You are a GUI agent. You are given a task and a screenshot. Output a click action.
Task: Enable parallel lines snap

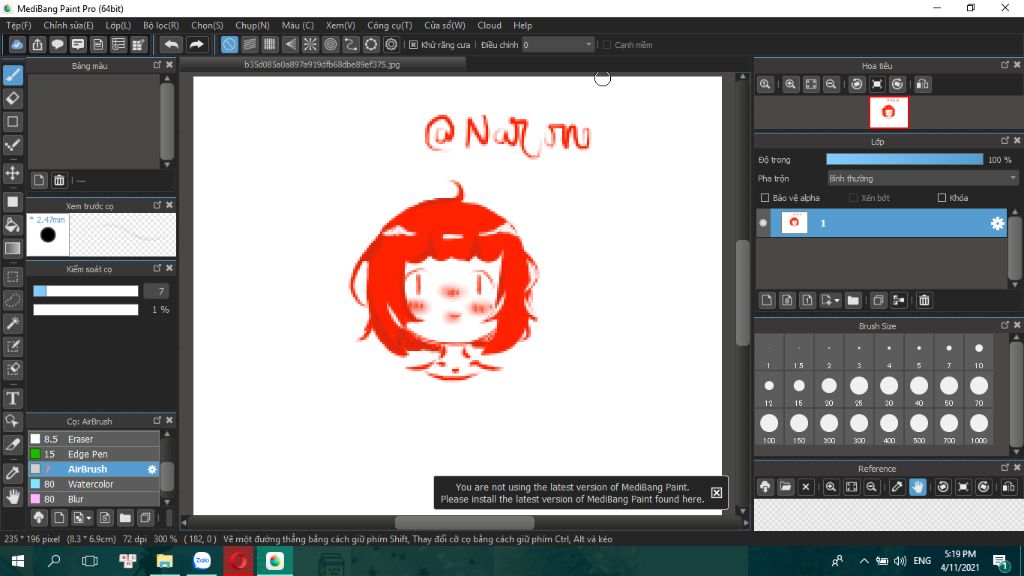249,44
